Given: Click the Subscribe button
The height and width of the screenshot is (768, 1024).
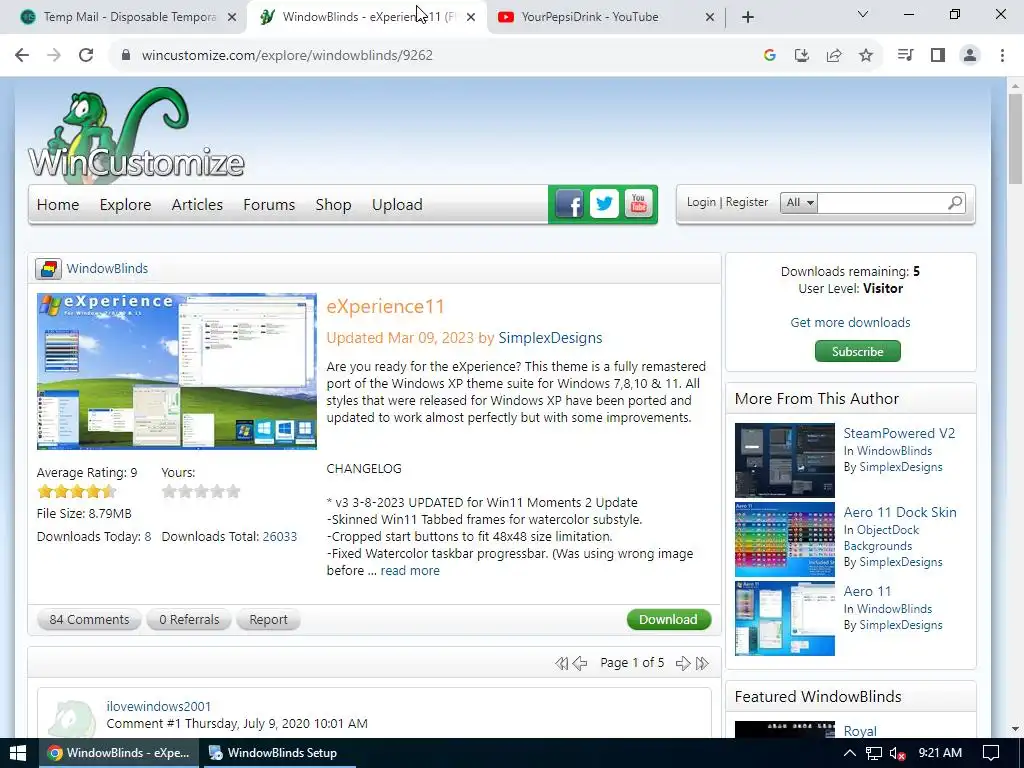Looking at the screenshot, I should tap(857, 351).
